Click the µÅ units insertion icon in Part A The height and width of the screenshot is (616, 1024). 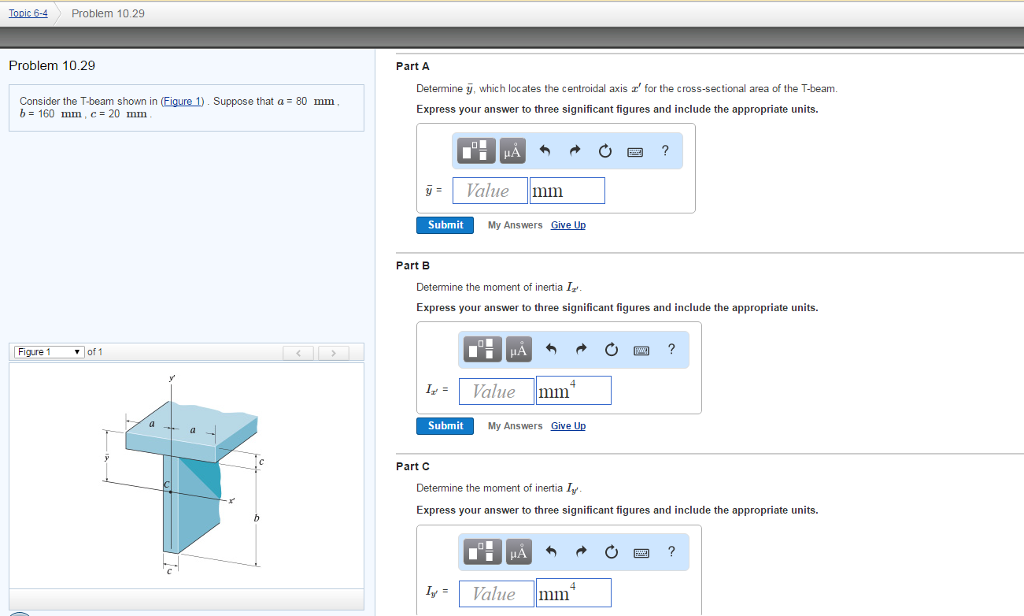coord(511,150)
